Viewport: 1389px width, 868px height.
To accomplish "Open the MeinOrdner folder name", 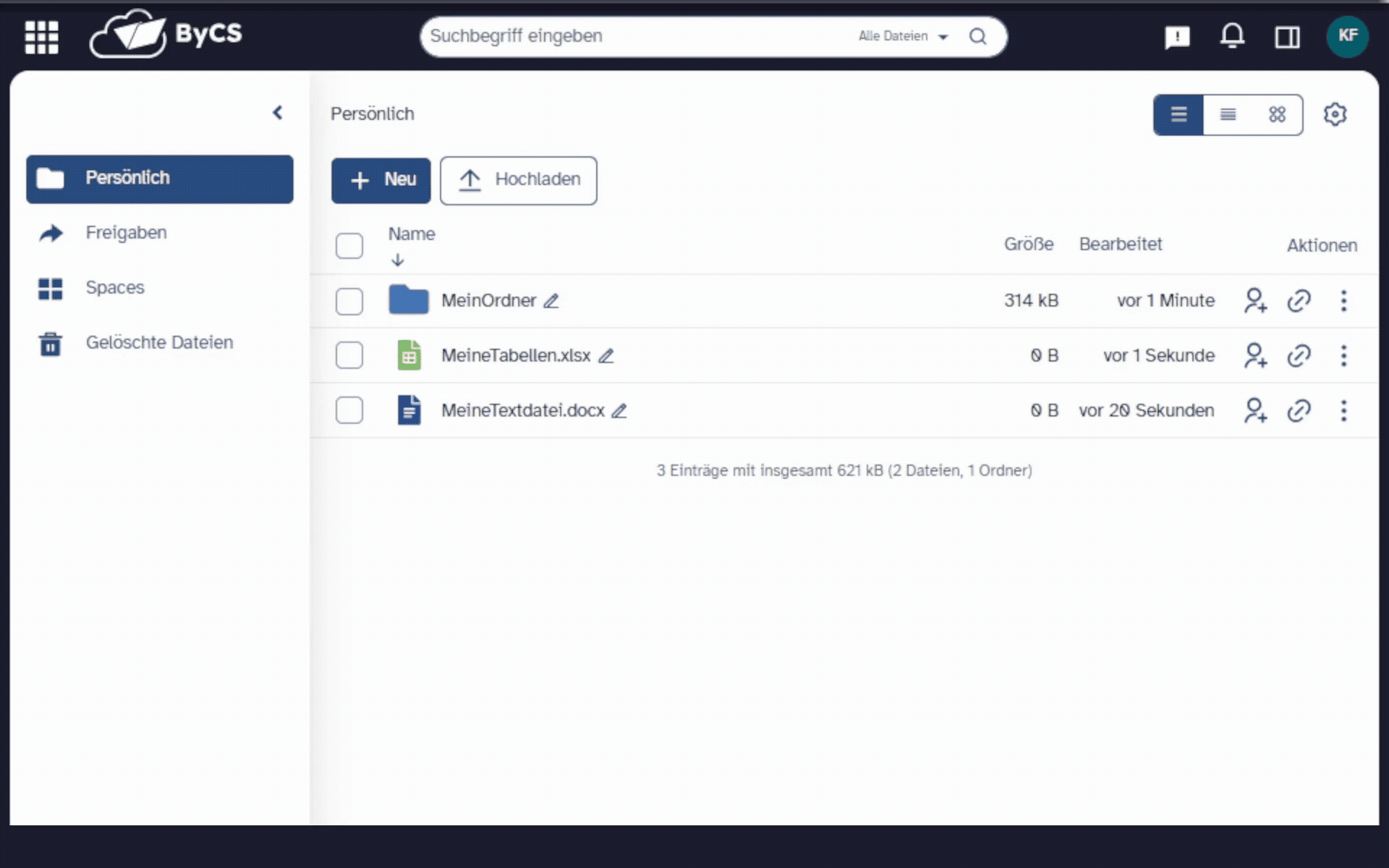I will point(489,301).
